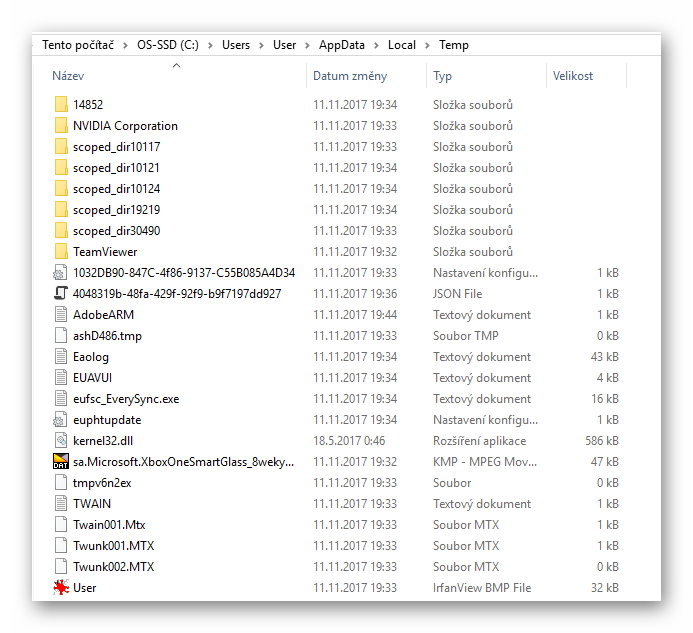Viewport: 693px width, 633px height.
Task: Select the IrfanView icon of User file
Action: click(61, 587)
